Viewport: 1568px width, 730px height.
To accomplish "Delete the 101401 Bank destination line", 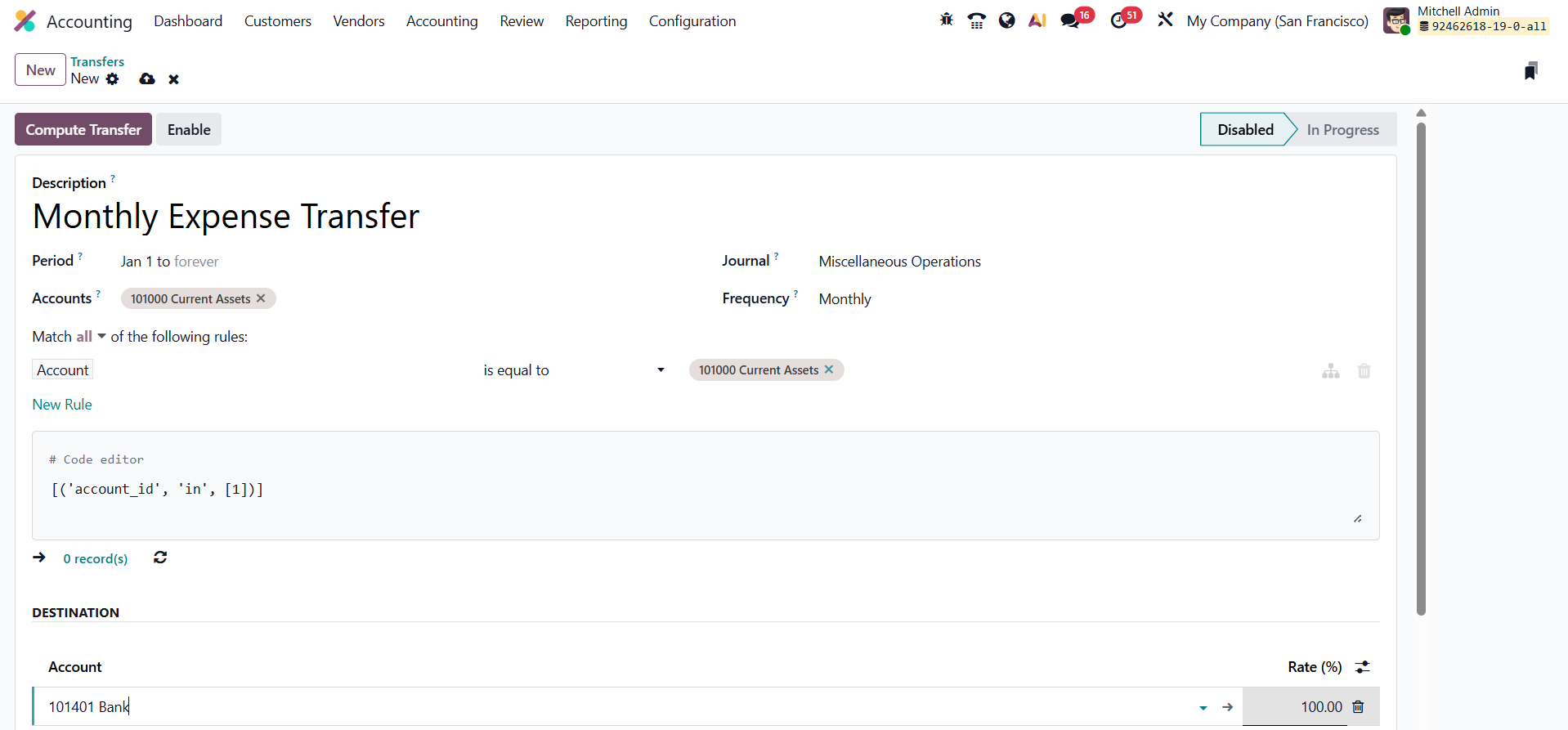I will pos(1359,707).
